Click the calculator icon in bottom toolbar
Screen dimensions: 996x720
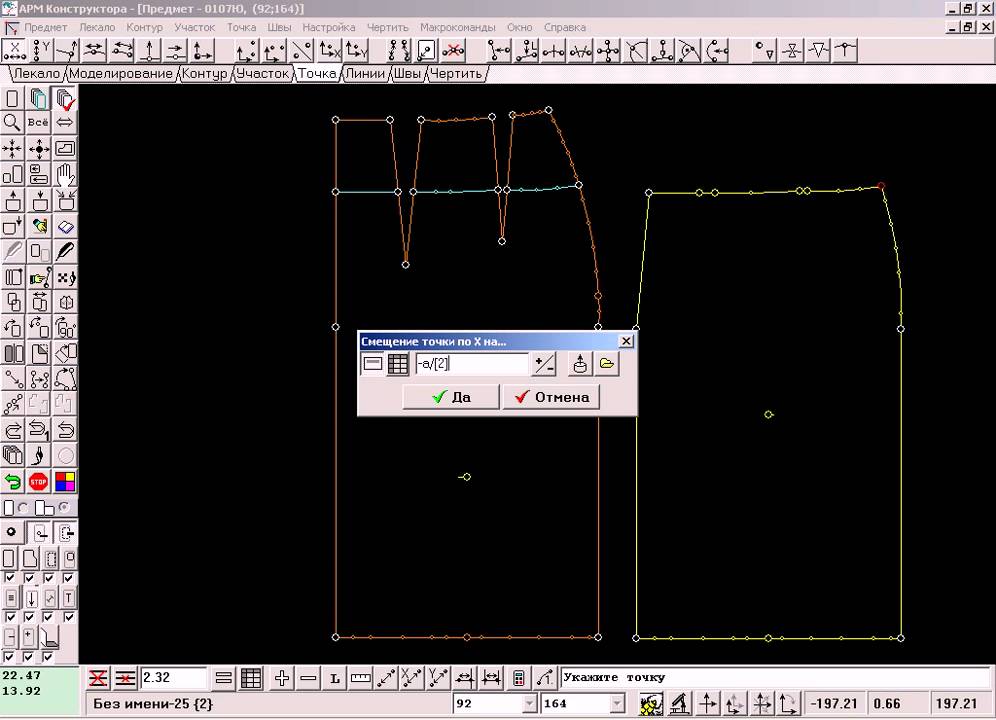pyautogui.click(x=518, y=678)
